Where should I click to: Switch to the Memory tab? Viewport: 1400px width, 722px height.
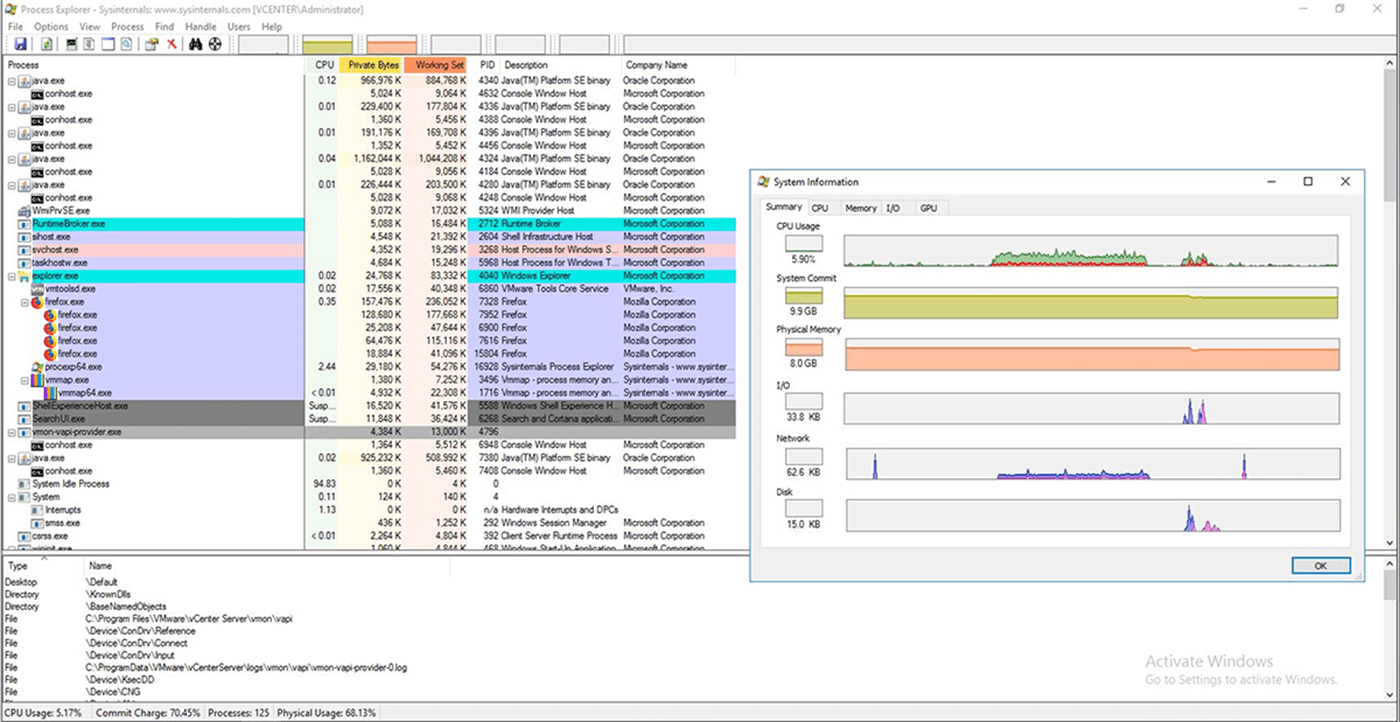click(862, 208)
